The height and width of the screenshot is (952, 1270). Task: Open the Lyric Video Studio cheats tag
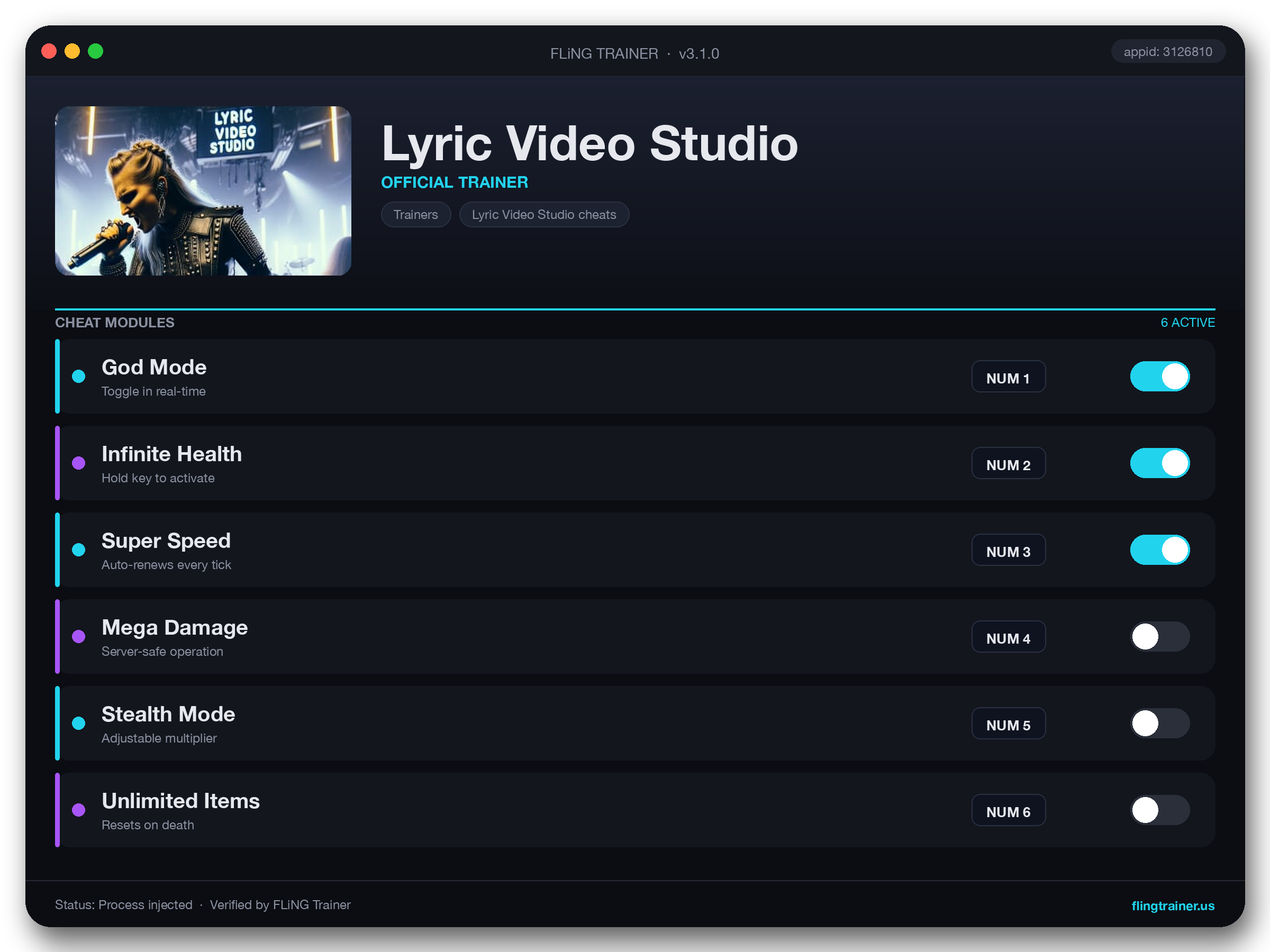543,215
